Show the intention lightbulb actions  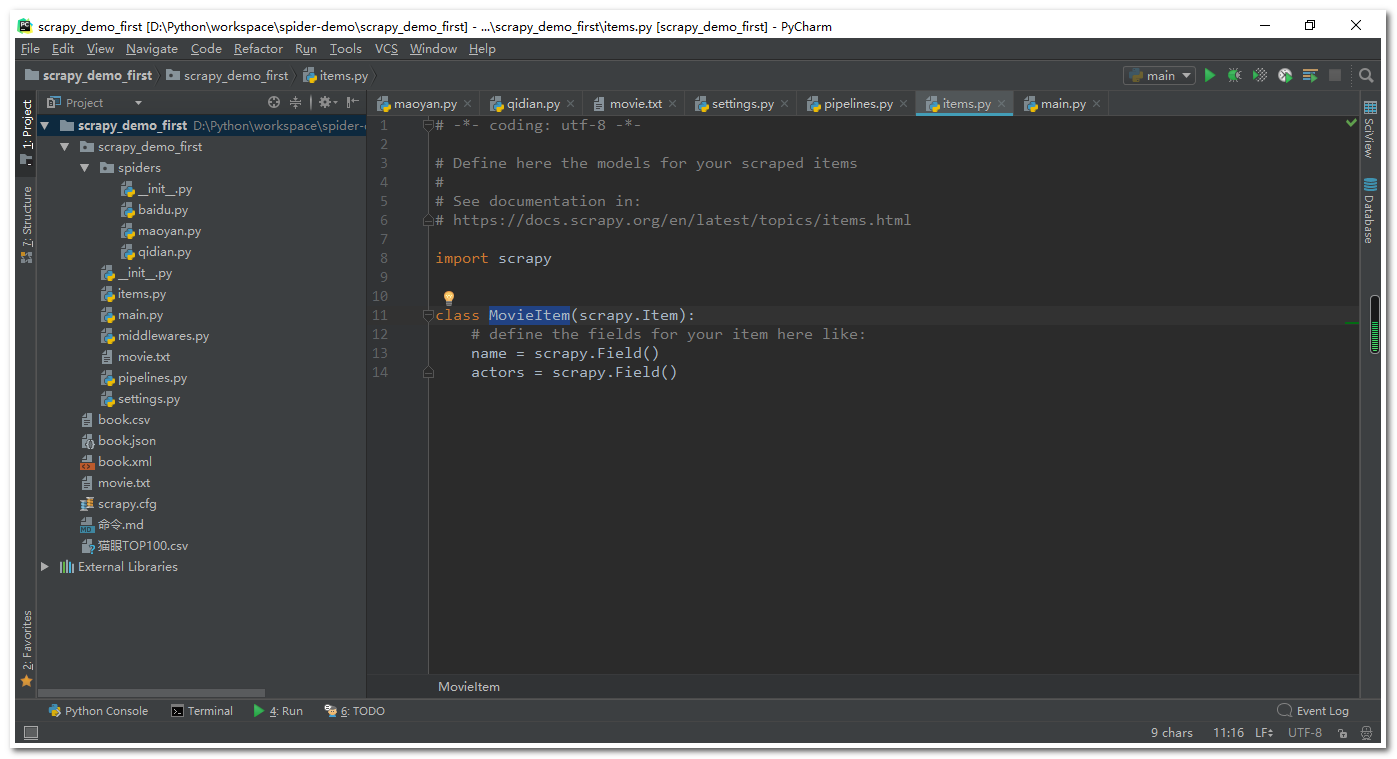[449, 297]
